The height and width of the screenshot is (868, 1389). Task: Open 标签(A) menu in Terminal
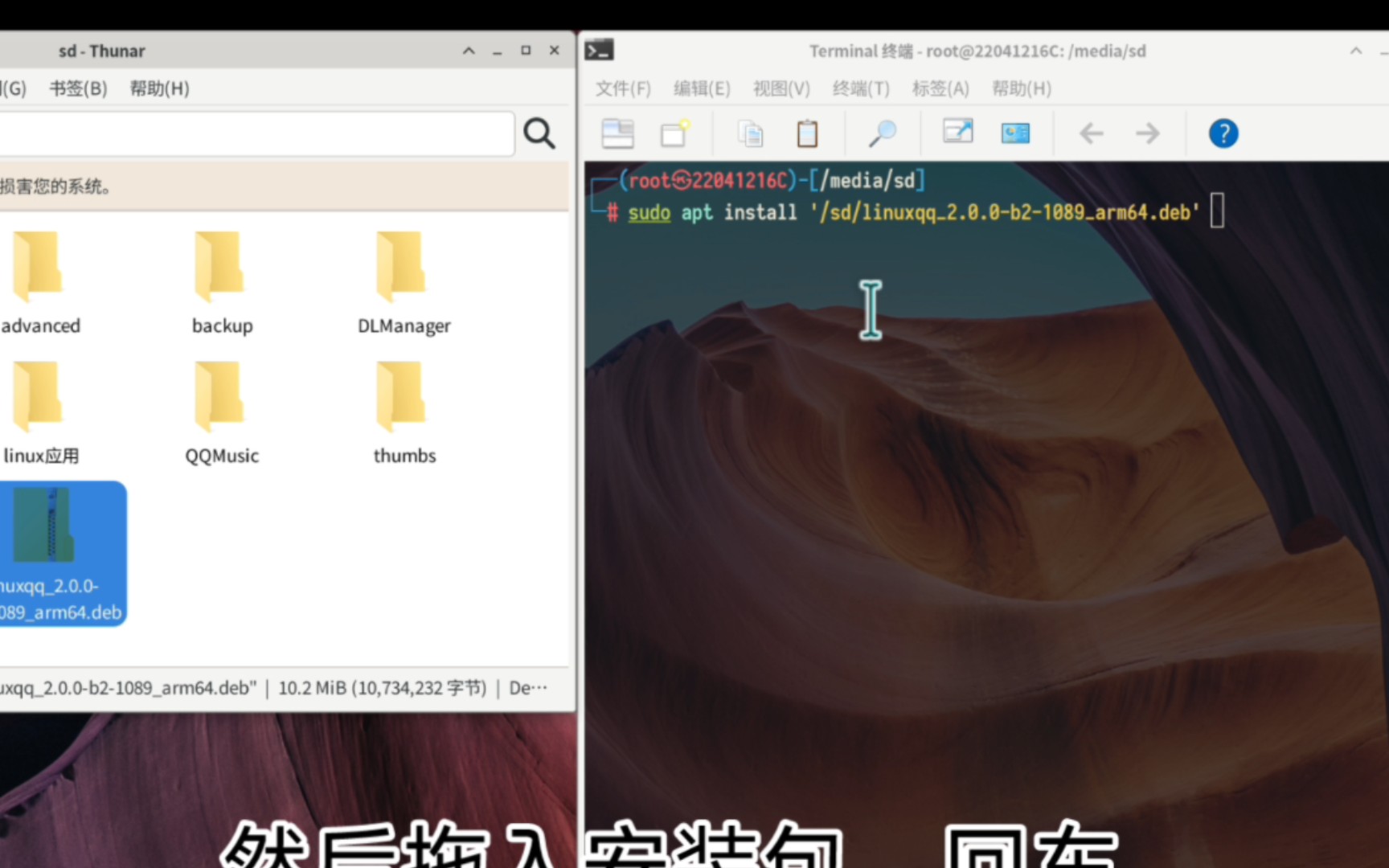(940, 88)
